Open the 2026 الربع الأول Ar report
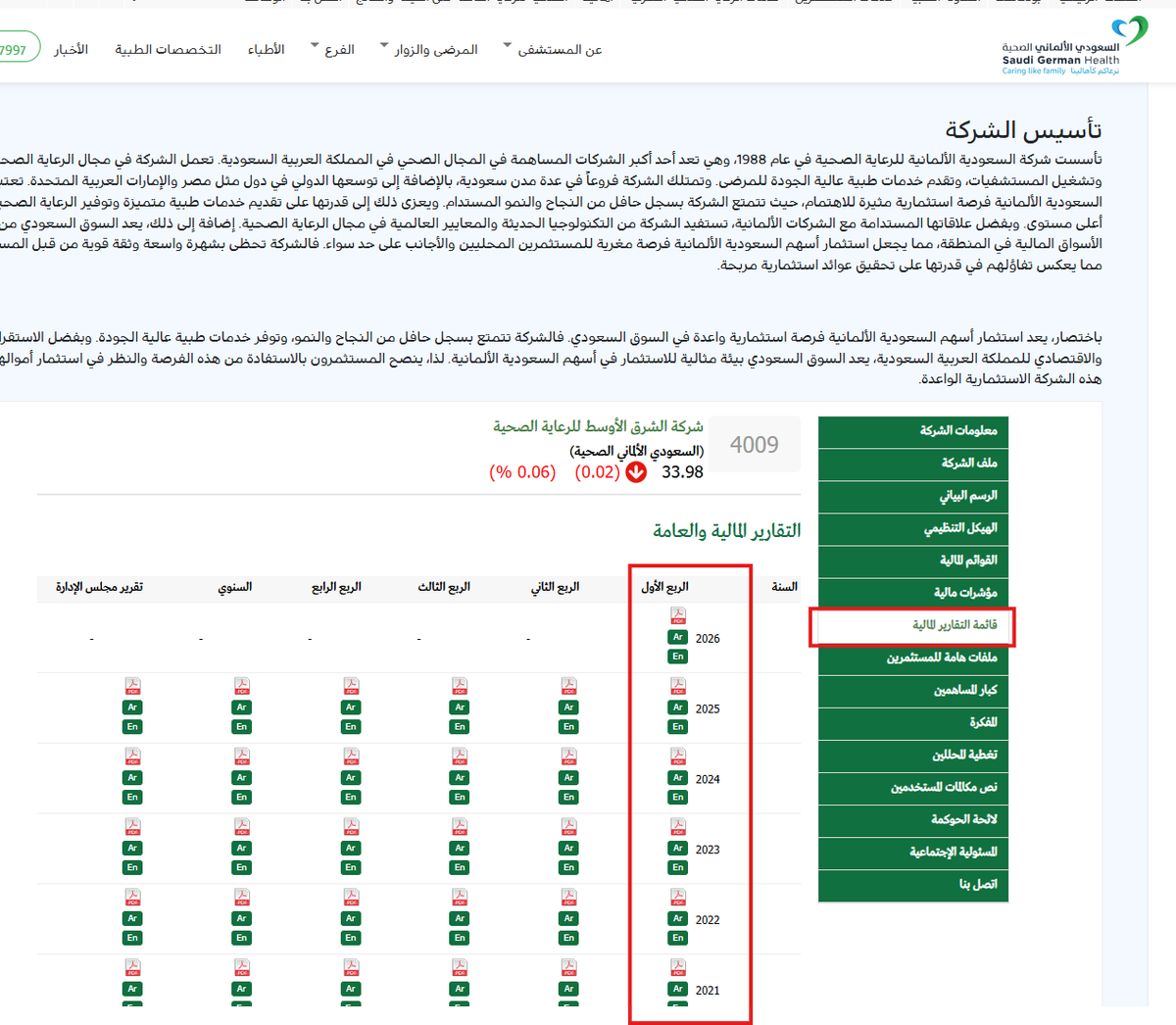The width and height of the screenshot is (1176, 1025). [678, 637]
